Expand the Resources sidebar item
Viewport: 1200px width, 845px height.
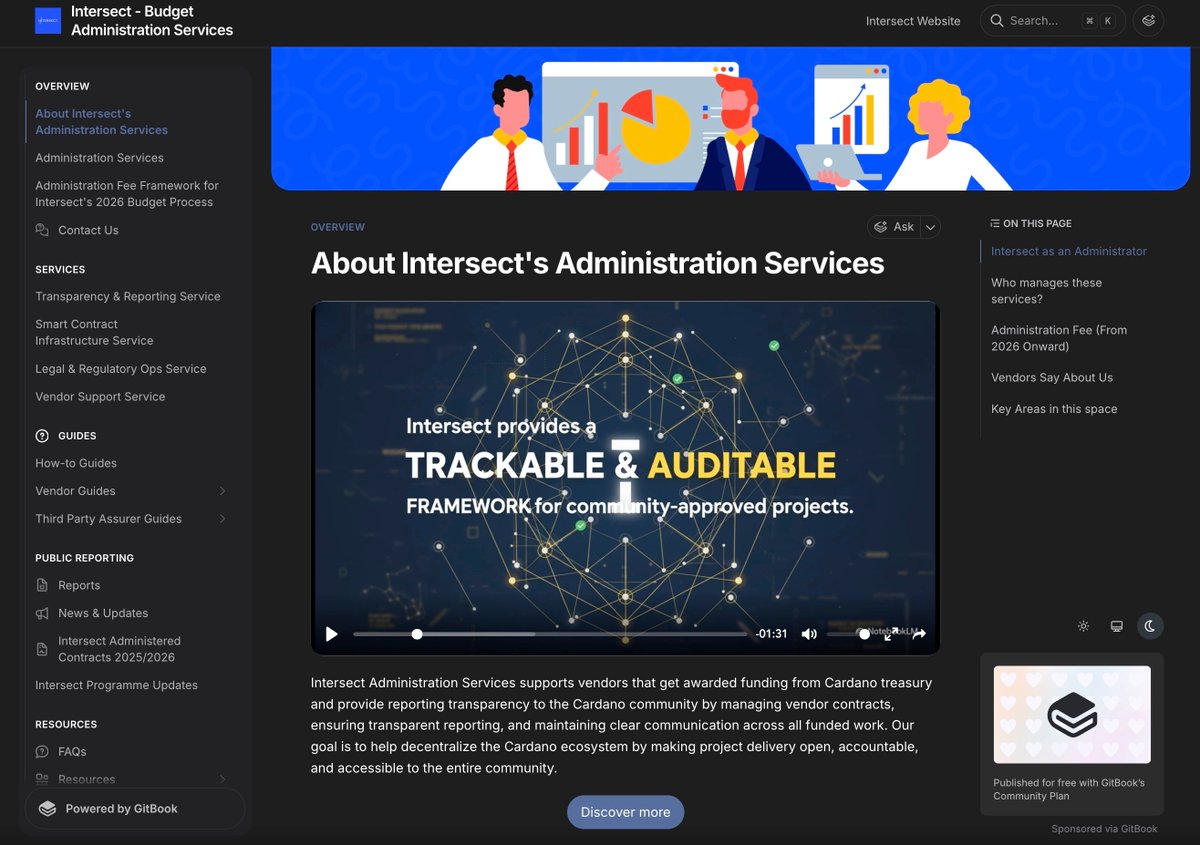(222, 779)
